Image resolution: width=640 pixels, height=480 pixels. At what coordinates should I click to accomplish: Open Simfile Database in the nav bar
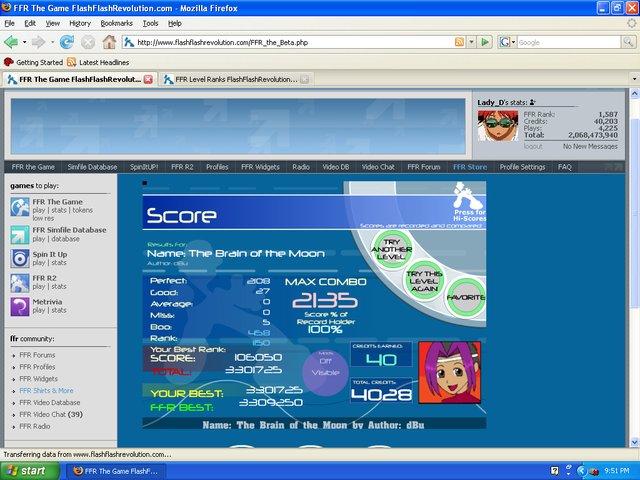pos(92,167)
